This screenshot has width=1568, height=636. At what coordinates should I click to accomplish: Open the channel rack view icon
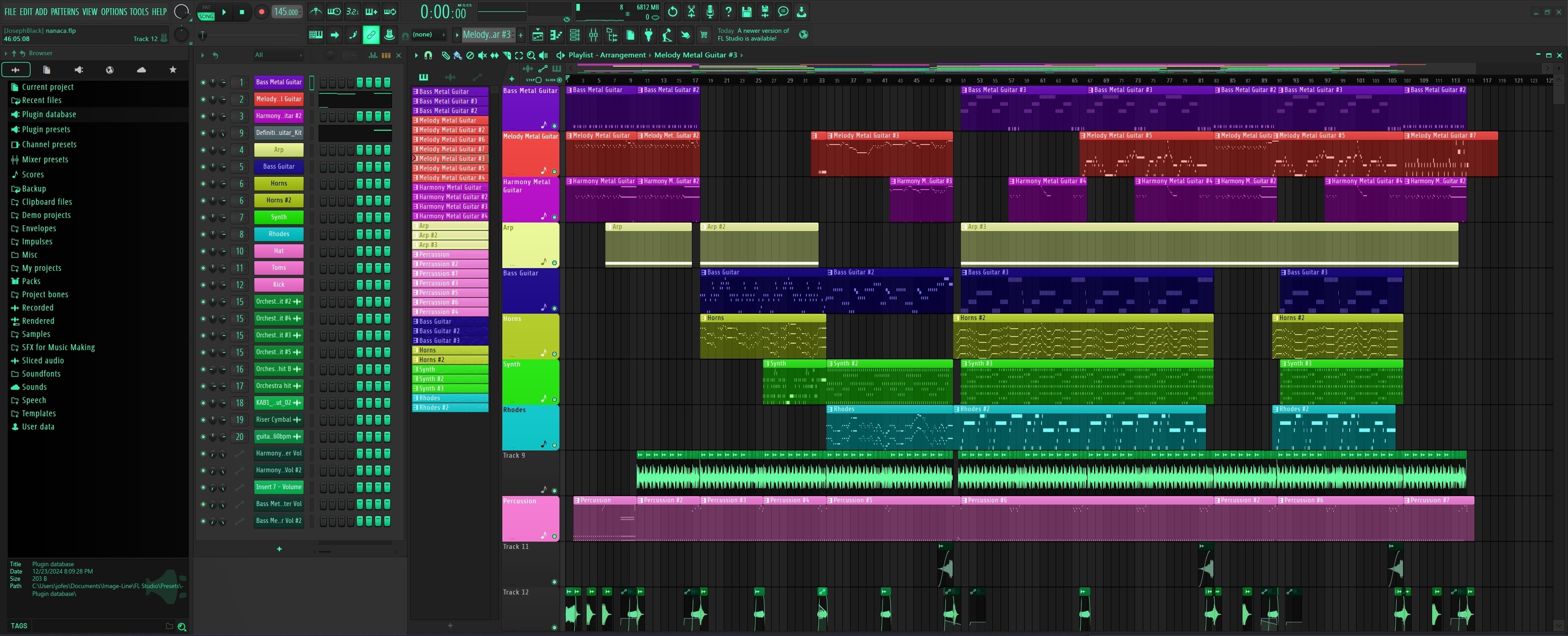tap(575, 35)
